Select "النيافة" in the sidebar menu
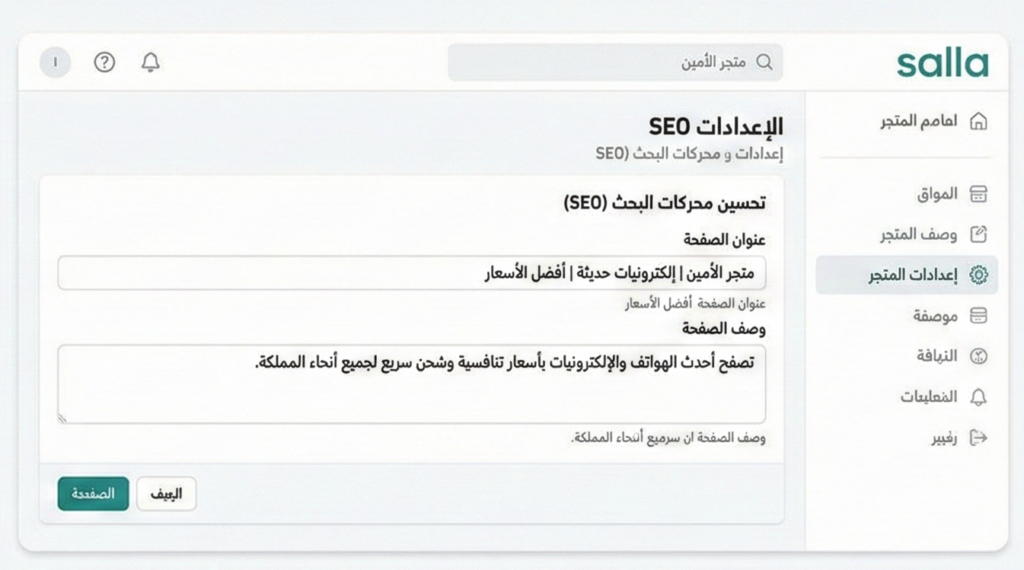1024x570 pixels. 936,356
